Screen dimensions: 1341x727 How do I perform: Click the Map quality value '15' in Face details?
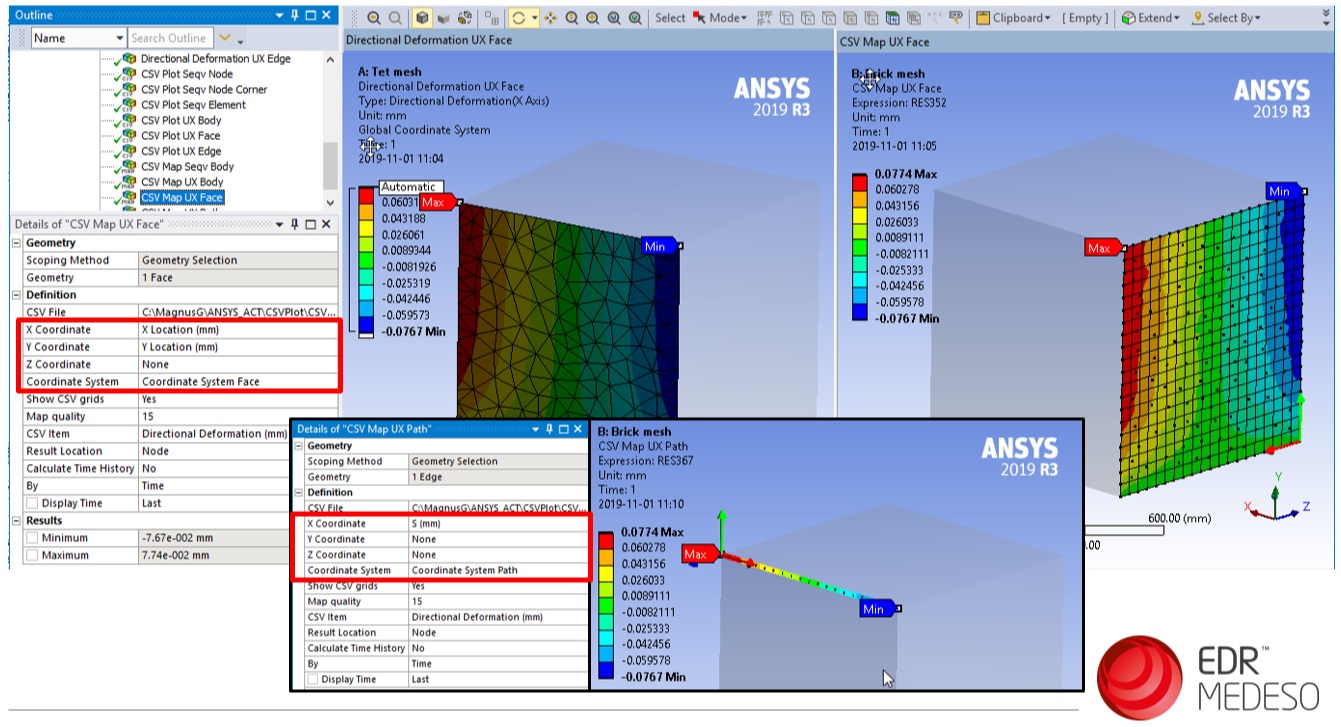[x=238, y=417]
